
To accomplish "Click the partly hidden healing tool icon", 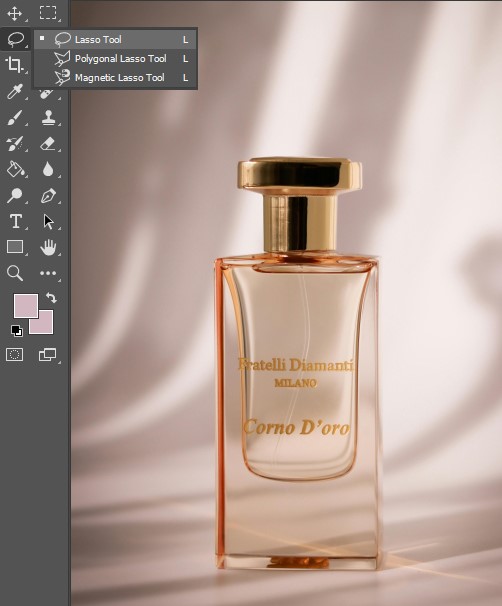I will (47, 93).
